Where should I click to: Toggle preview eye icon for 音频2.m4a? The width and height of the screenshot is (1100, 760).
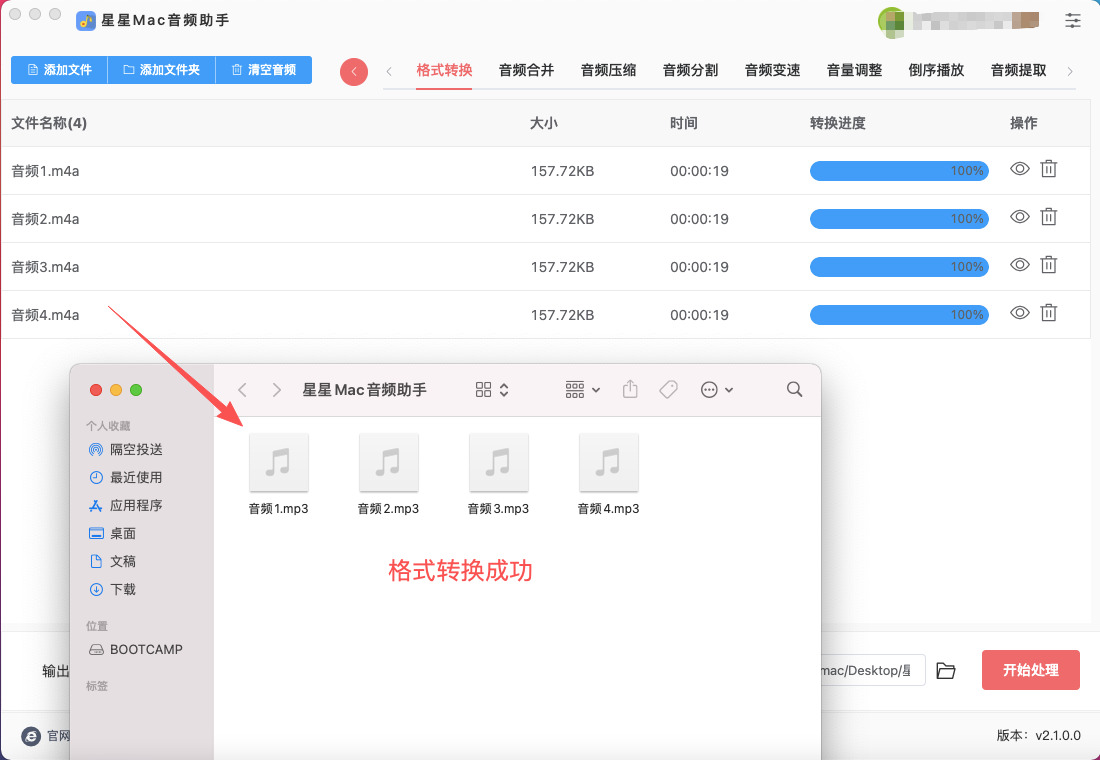[1019, 217]
